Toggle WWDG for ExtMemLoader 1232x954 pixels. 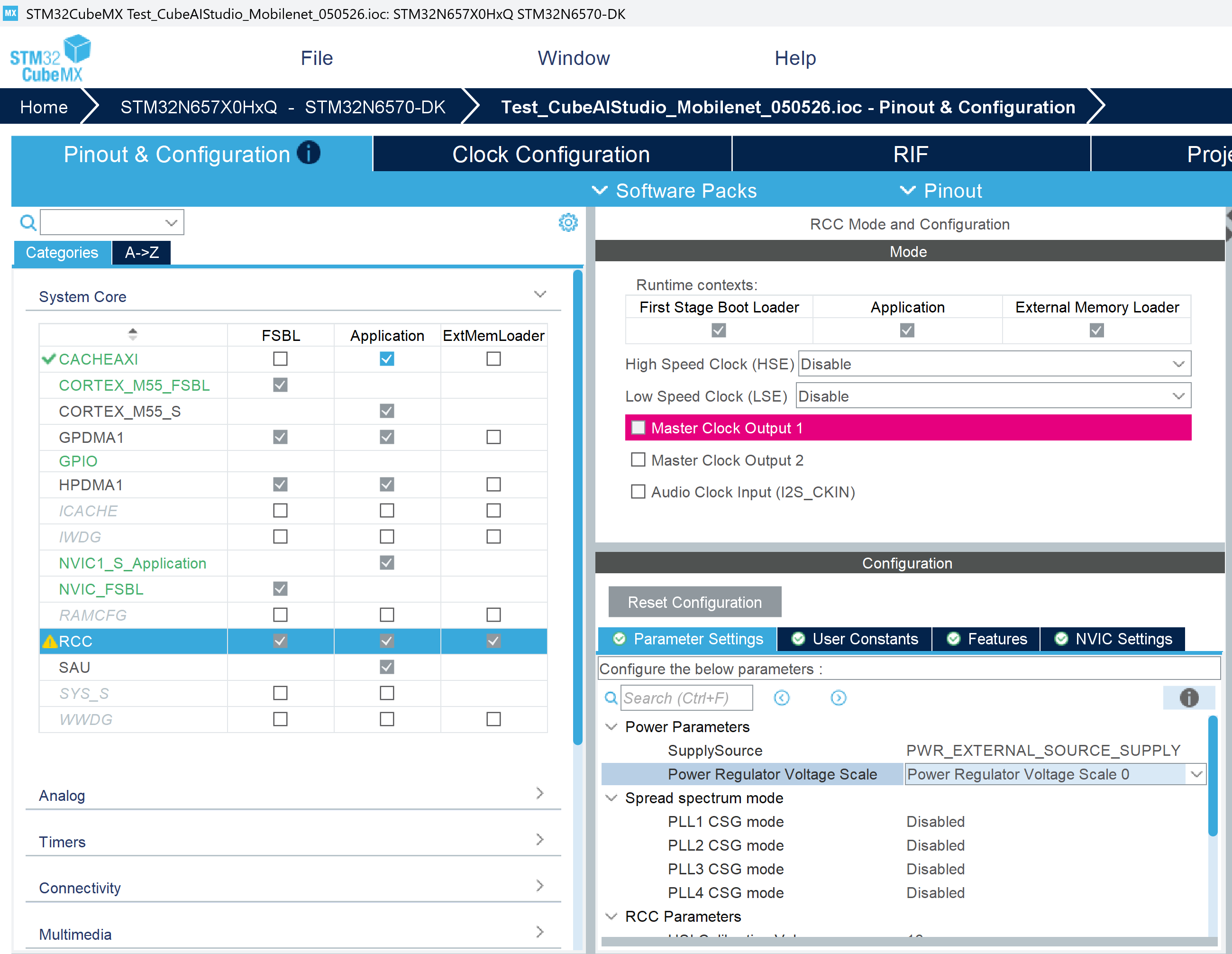tap(493, 719)
